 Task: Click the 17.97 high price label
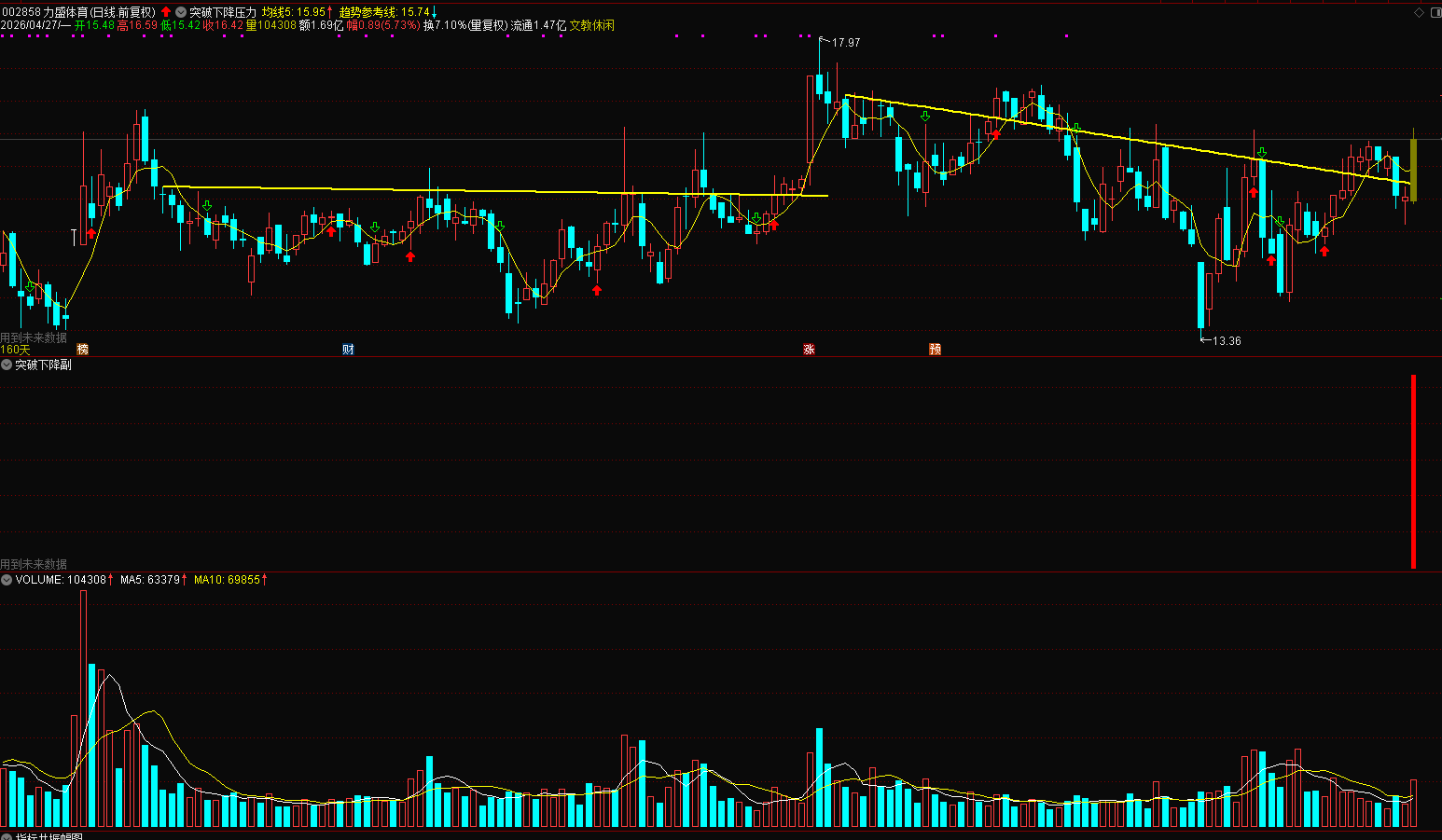(x=846, y=43)
